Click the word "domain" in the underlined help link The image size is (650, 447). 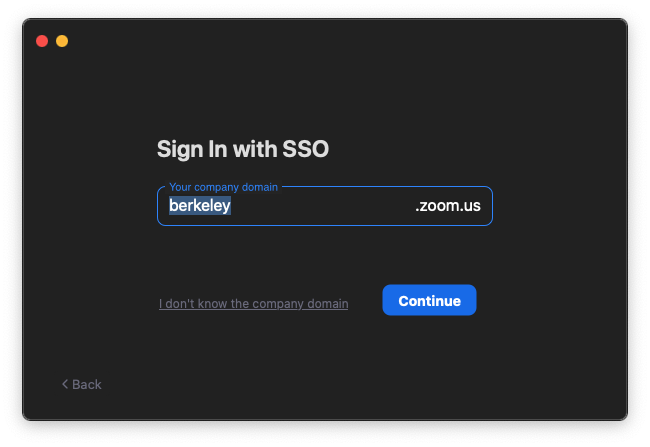[327, 304]
